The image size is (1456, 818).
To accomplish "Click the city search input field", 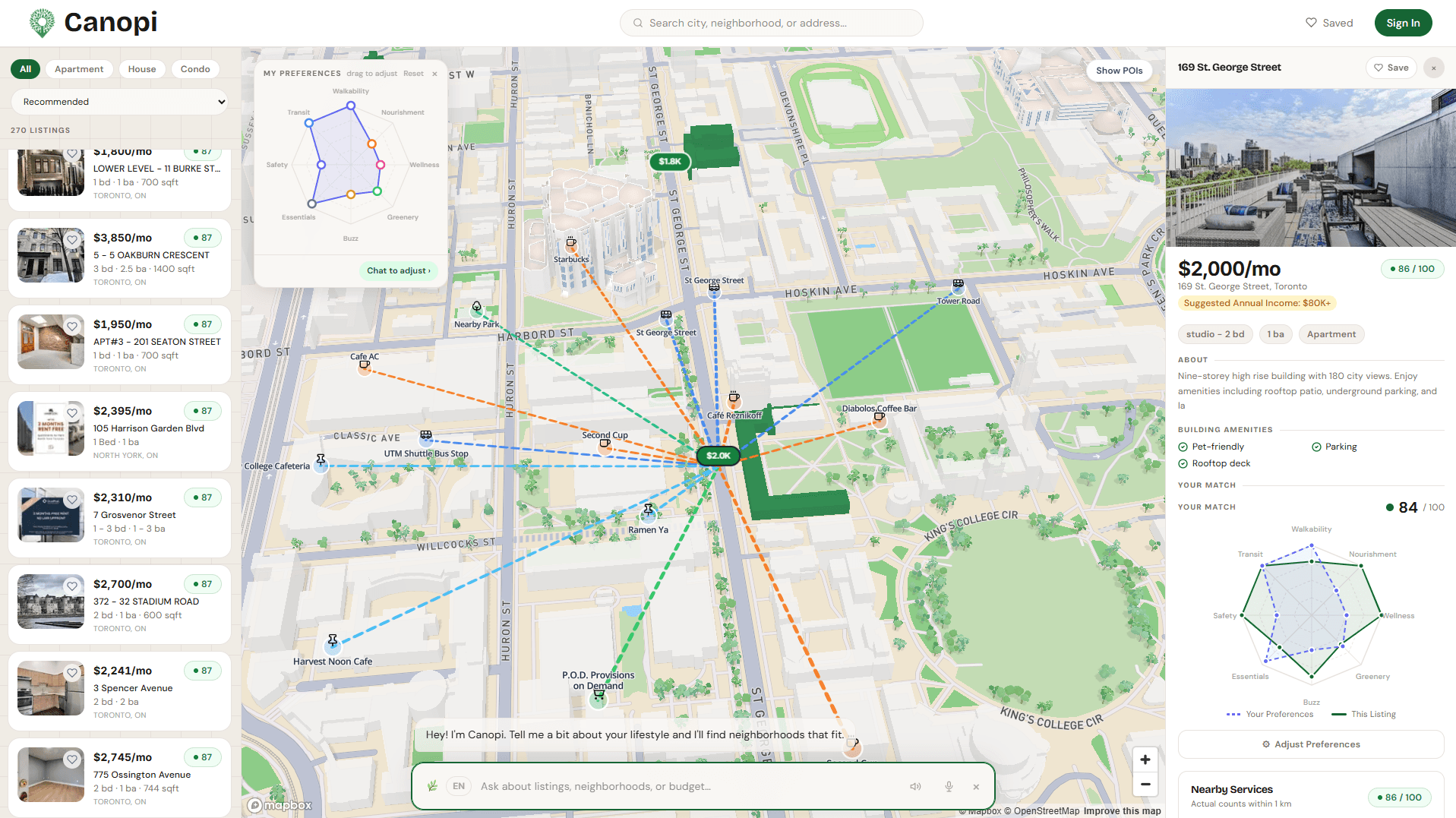I will (x=771, y=23).
